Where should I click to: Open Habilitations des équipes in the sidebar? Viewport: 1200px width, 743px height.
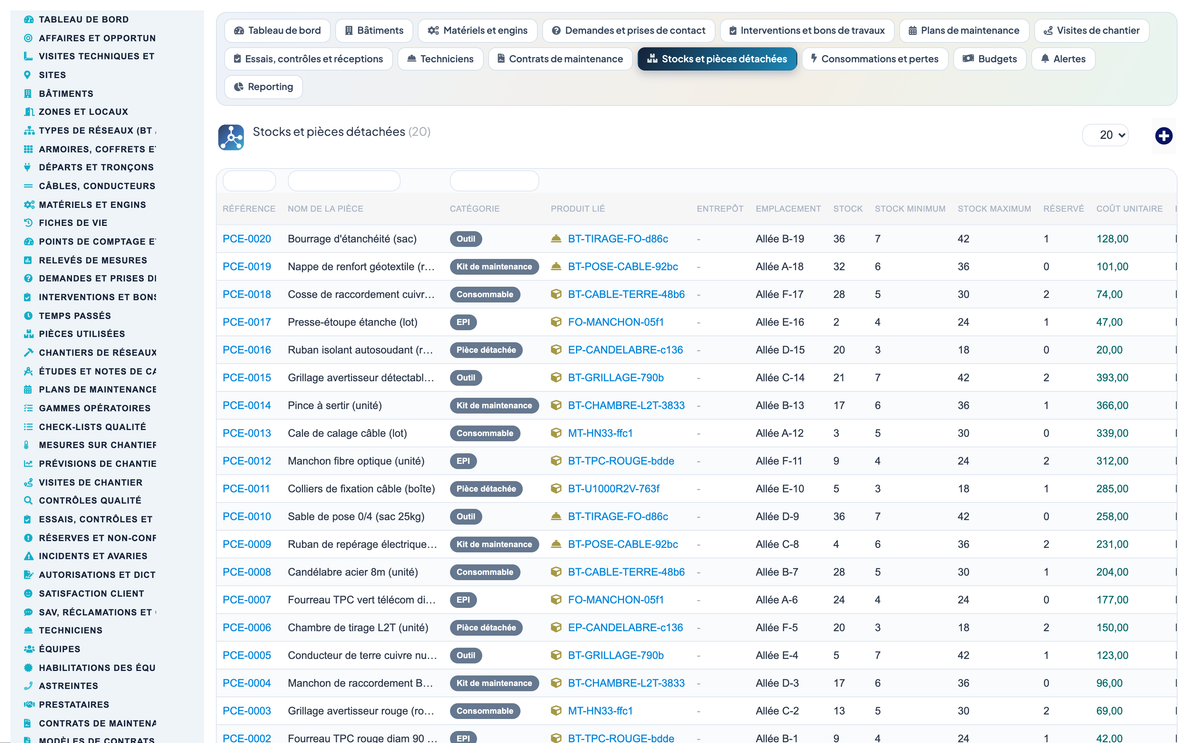point(97,667)
